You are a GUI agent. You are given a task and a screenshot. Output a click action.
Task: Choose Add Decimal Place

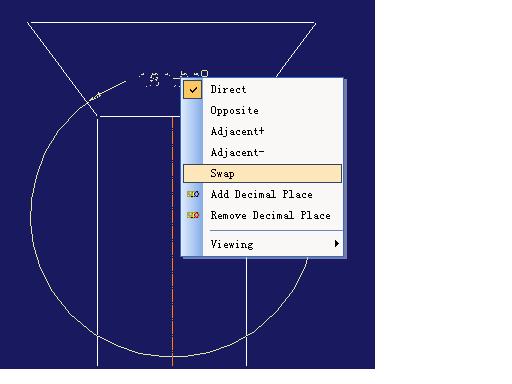coord(262,194)
